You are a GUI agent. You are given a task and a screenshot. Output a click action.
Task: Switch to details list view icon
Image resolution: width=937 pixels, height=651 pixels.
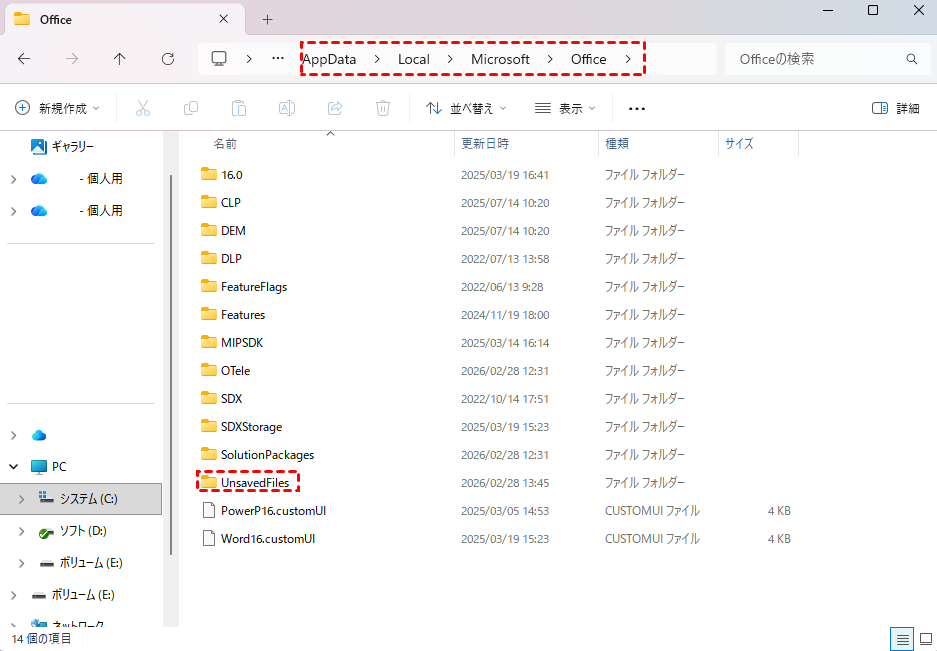coord(901,638)
